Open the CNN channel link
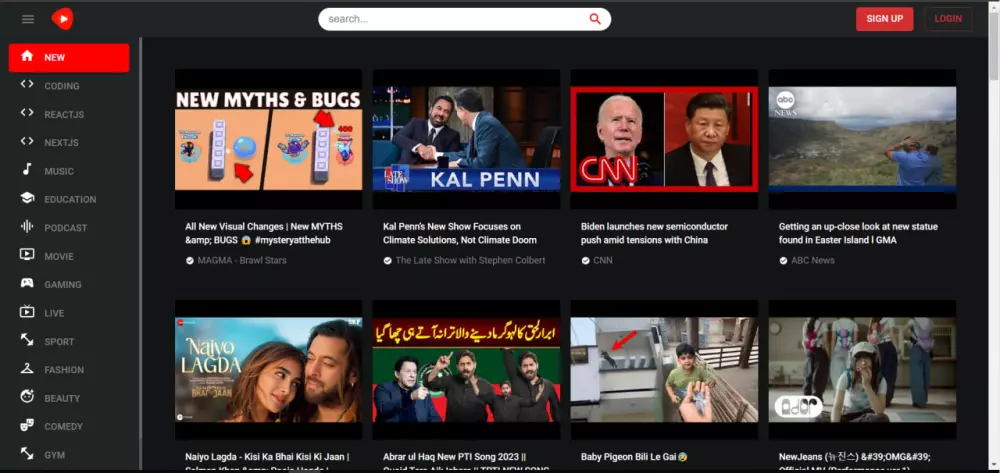Image resolution: width=1000 pixels, height=473 pixels. tap(603, 260)
